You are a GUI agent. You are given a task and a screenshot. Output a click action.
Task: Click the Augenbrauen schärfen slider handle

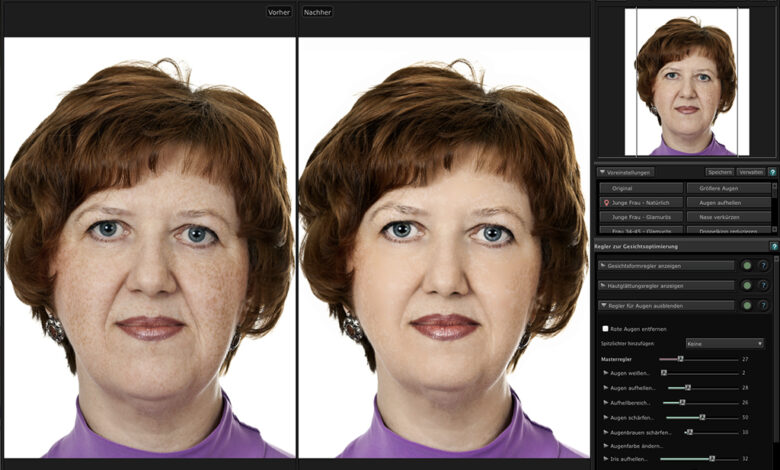689,432
